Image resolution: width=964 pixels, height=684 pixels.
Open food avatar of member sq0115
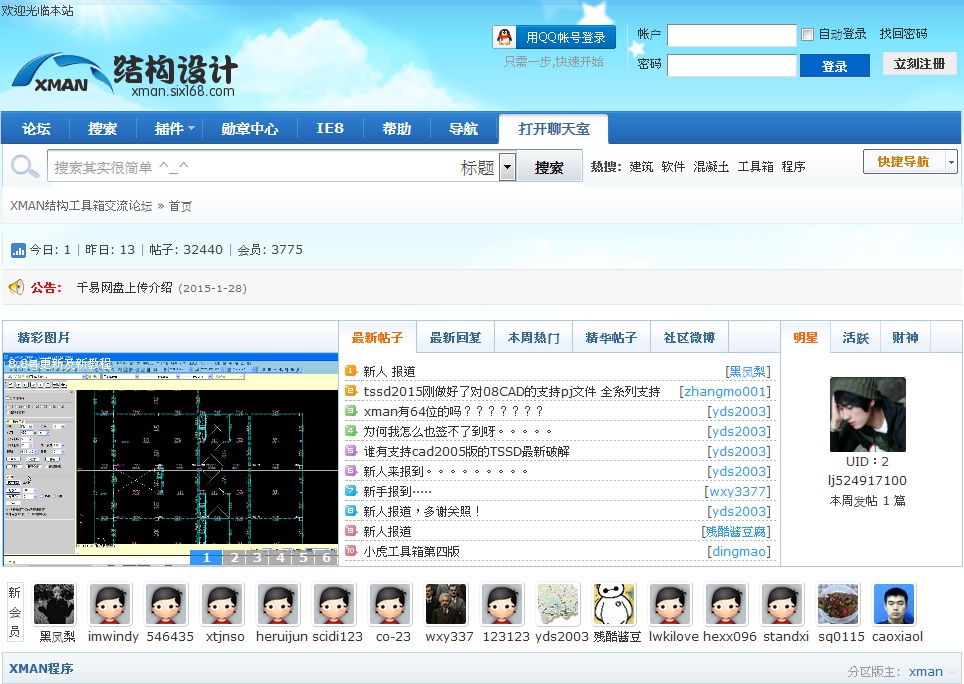pyautogui.click(x=837, y=604)
